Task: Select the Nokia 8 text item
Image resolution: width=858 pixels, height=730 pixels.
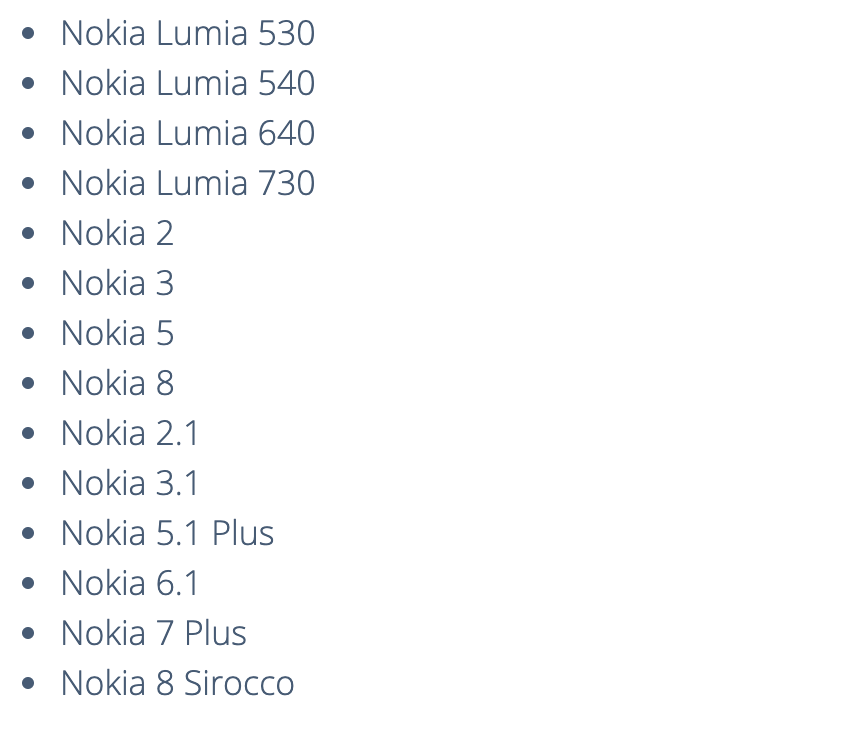Action: point(118,383)
